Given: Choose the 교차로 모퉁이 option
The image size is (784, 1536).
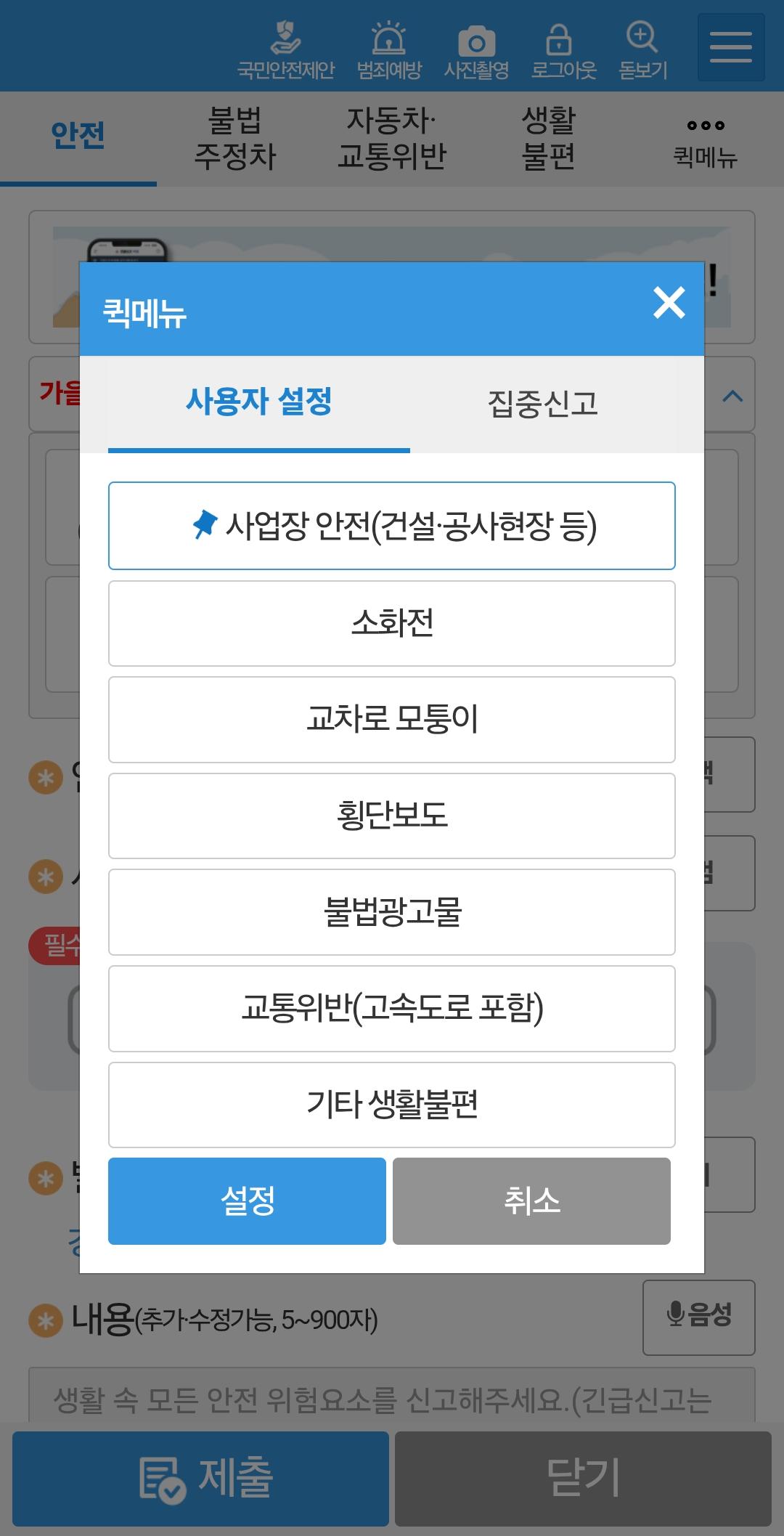Looking at the screenshot, I should pyautogui.click(x=392, y=720).
